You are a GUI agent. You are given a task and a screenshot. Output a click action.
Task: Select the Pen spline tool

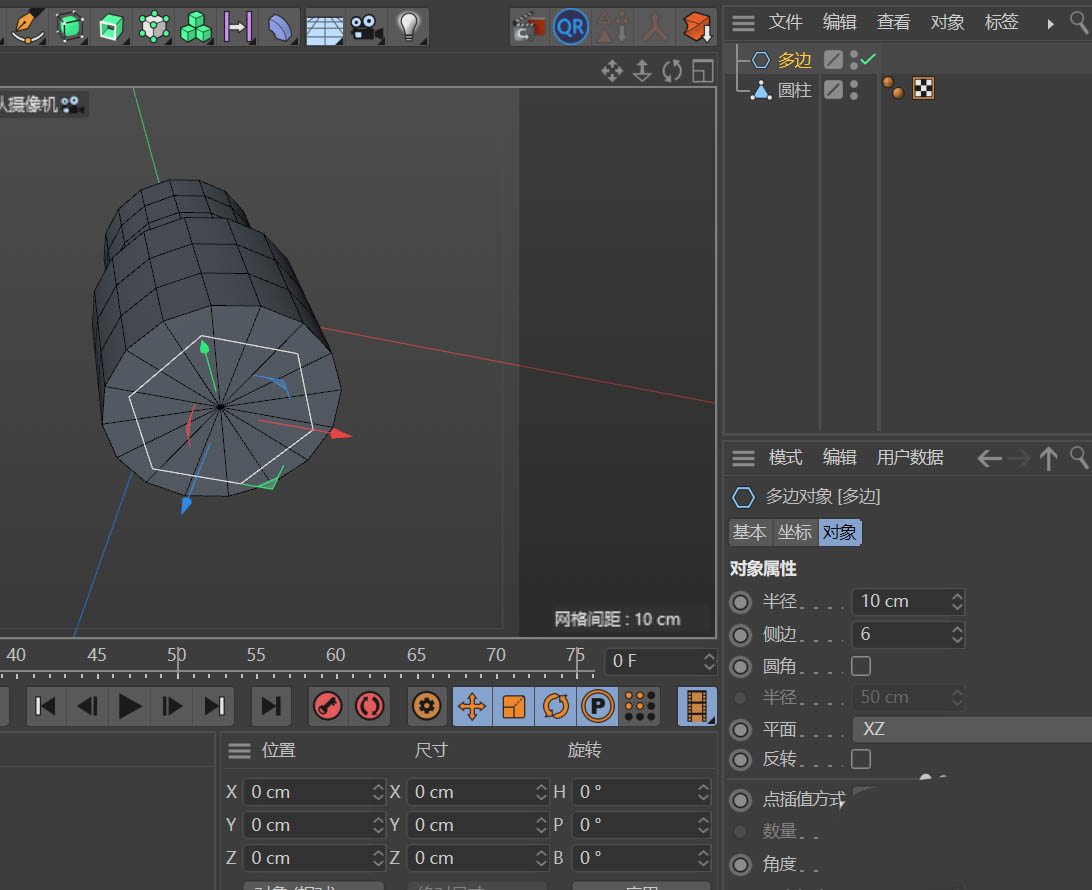tap(27, 25)
